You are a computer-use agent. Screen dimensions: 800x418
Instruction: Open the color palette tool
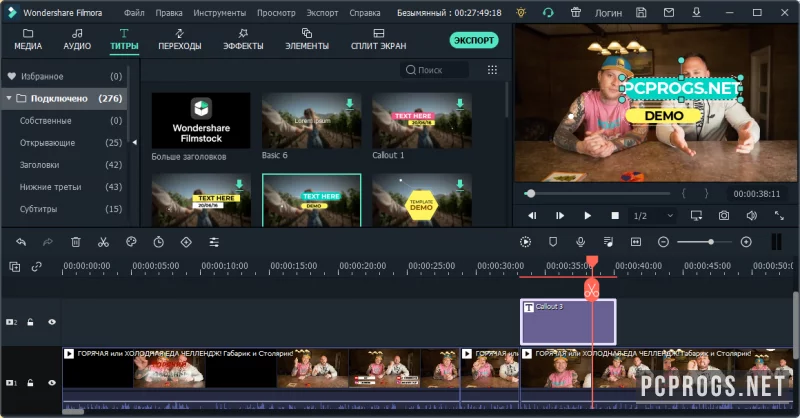(x=131, y=242)
